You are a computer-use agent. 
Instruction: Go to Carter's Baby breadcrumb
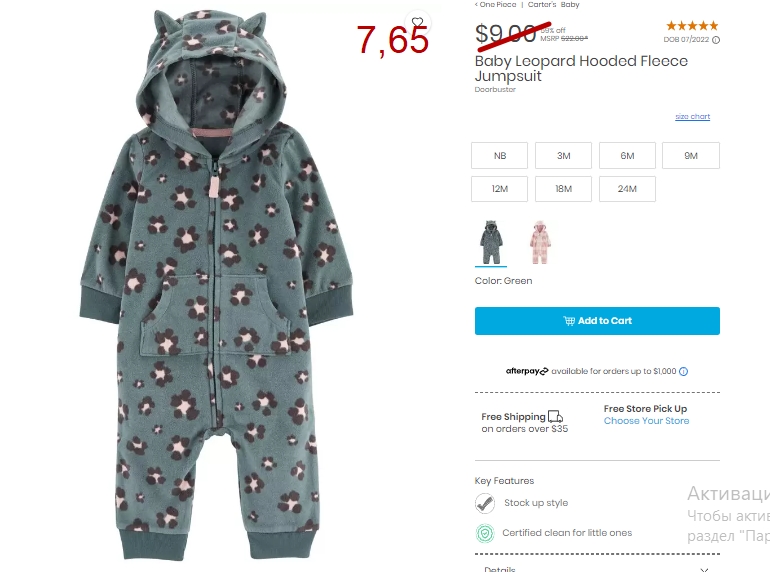coord(553,4)
